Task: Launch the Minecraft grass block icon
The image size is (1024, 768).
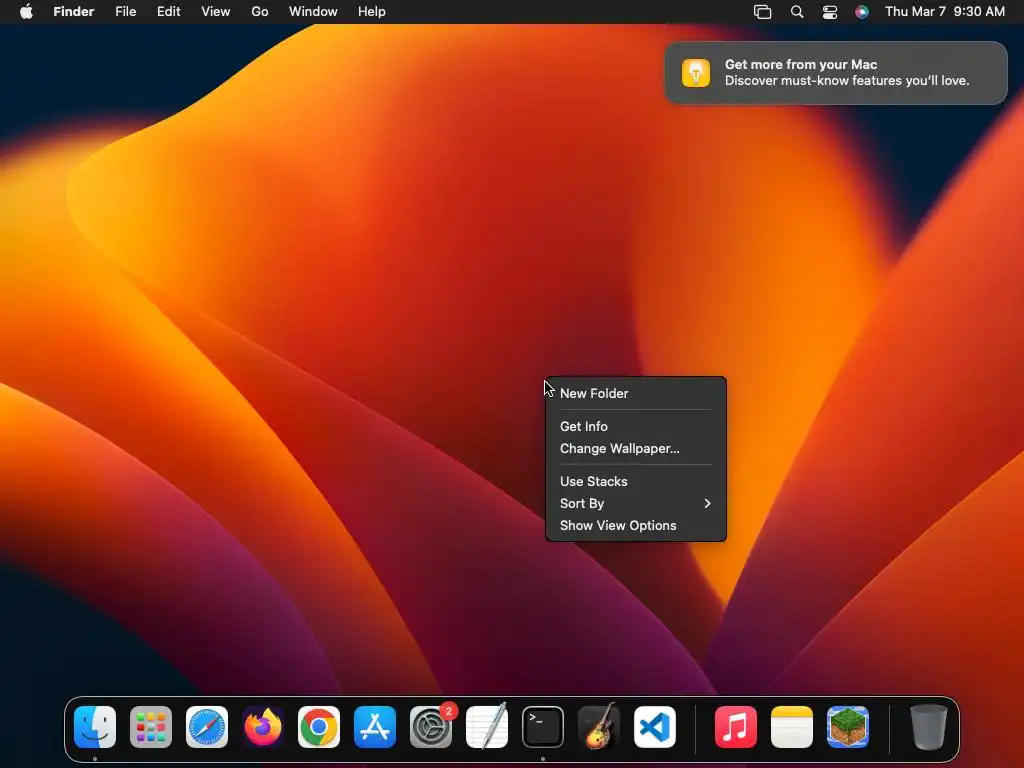Action: tap(848, 726)
